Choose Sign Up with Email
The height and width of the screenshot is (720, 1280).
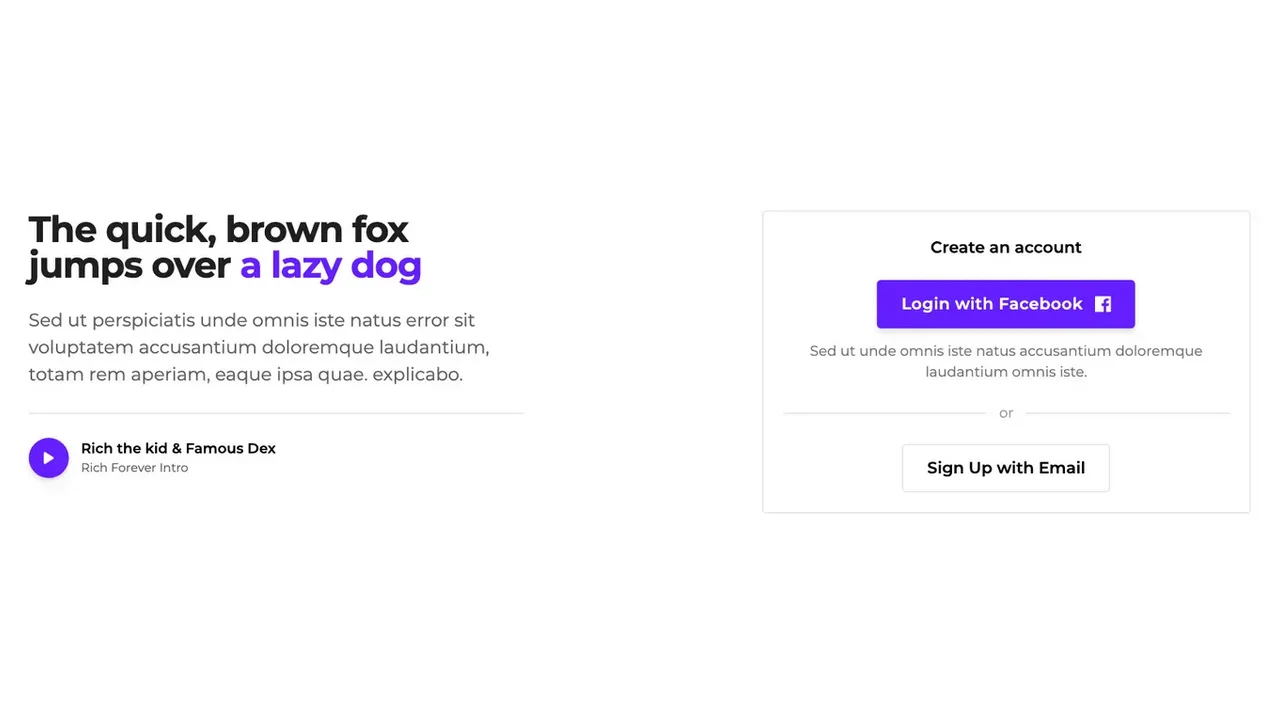(1005, 468)
